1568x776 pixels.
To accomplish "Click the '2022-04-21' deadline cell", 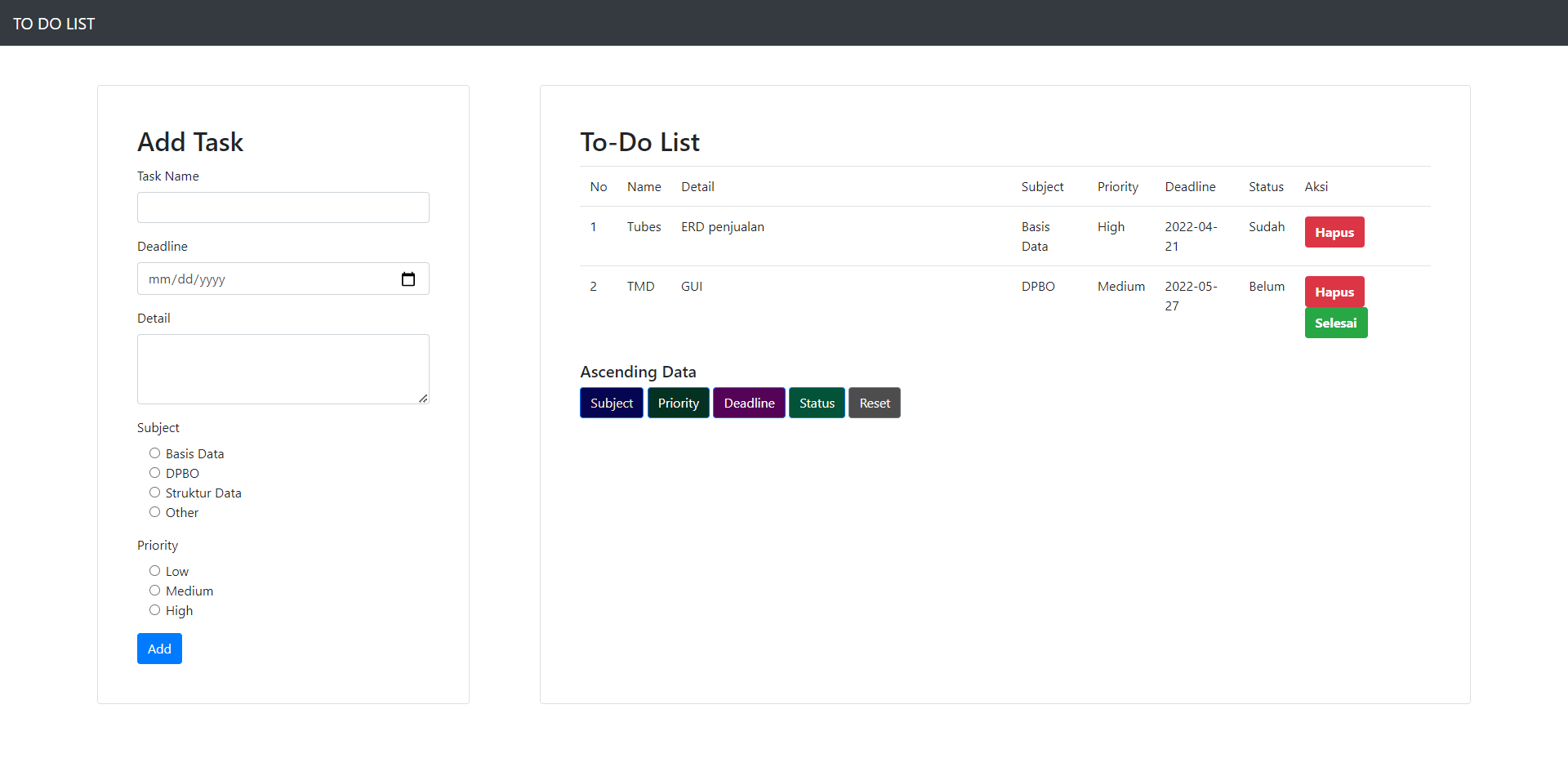I will [x=1191, y=237].
